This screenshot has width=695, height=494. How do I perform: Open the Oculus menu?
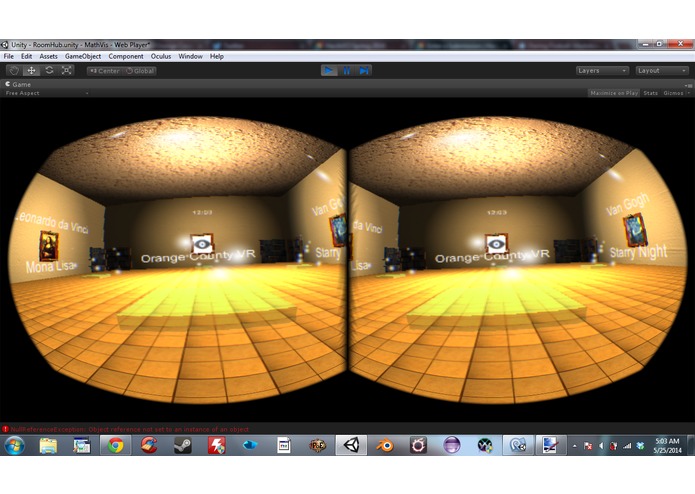(161, 56)
